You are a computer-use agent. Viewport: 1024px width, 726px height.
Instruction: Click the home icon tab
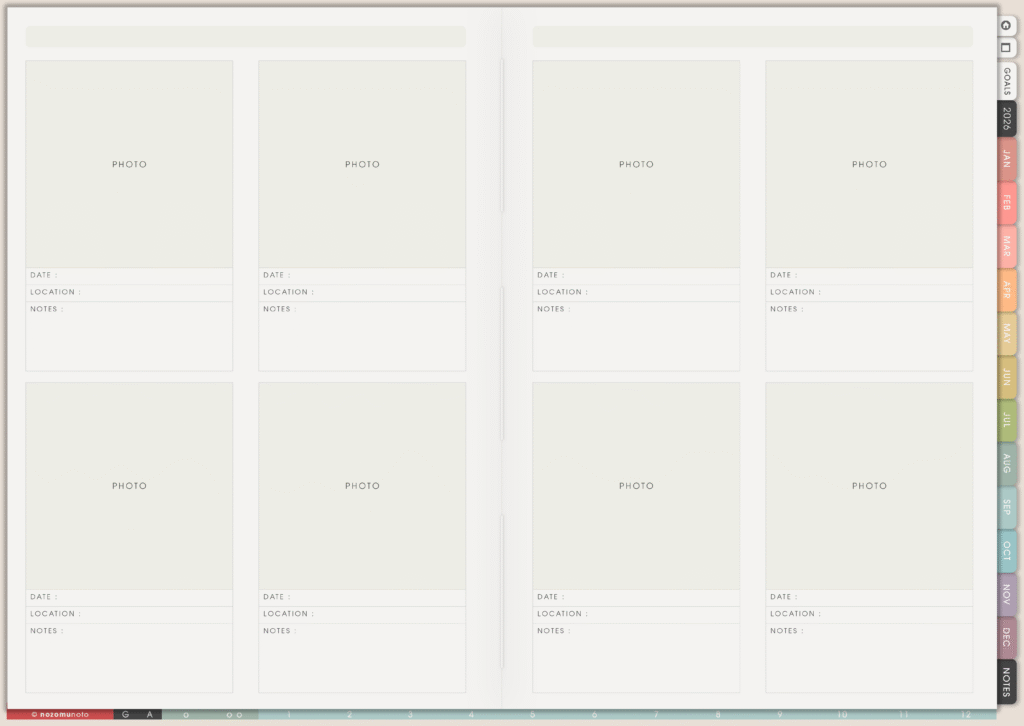click(1006, 26)
